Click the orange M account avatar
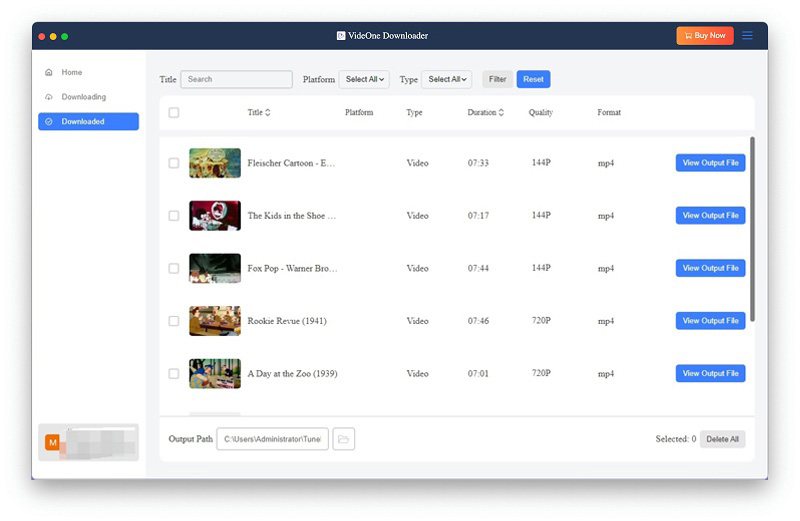The image size is (800, 521). pos(52,442)
